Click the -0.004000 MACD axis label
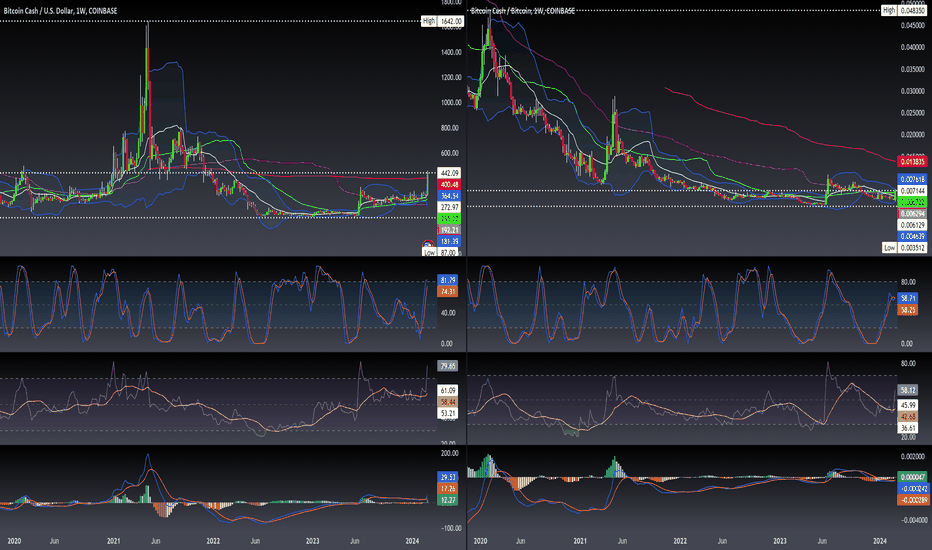Image resolution: width=932 pixels, height=550 pixels. point(912,520)
